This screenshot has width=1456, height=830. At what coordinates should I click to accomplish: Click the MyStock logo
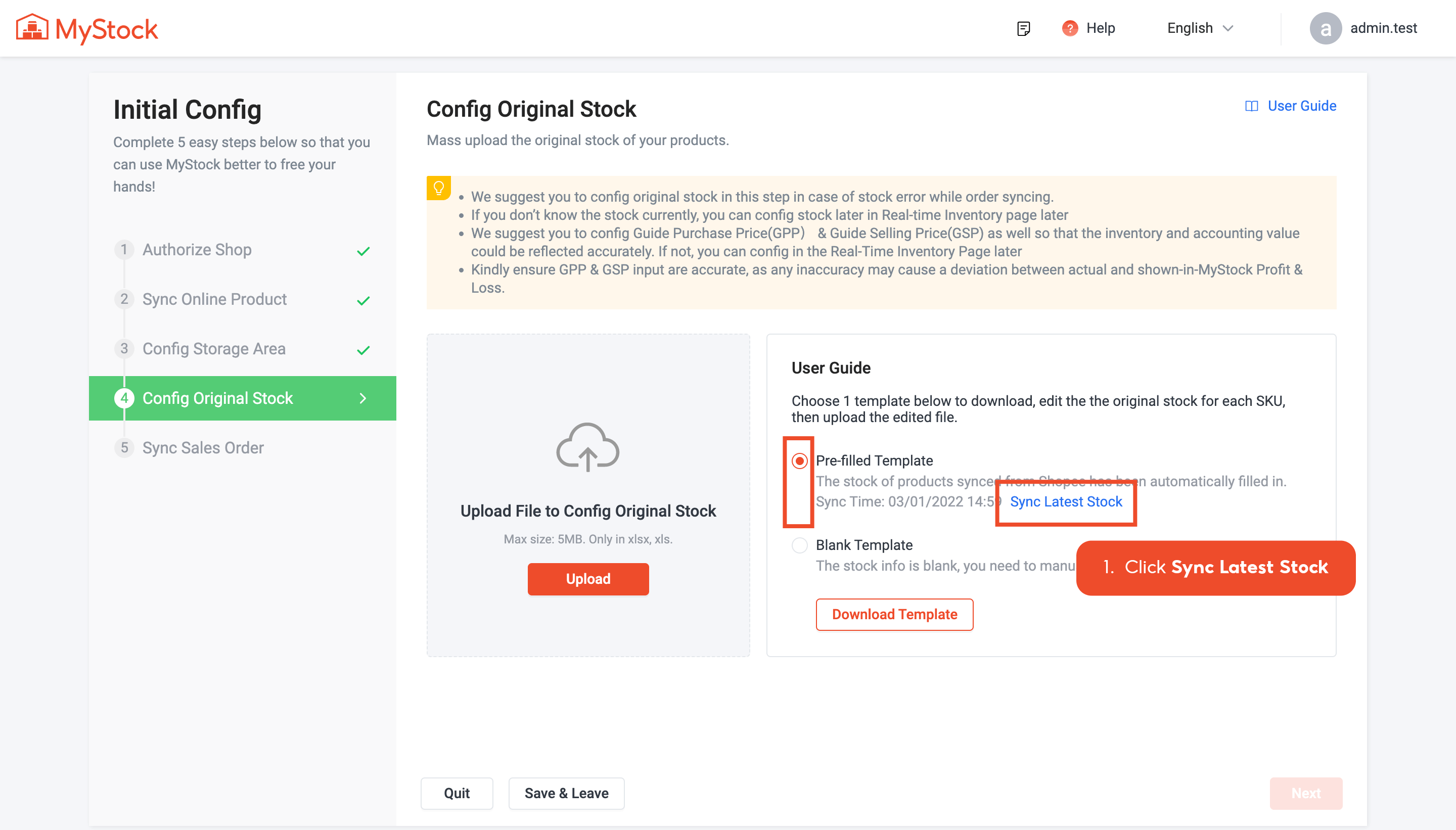tap(86, 28)
